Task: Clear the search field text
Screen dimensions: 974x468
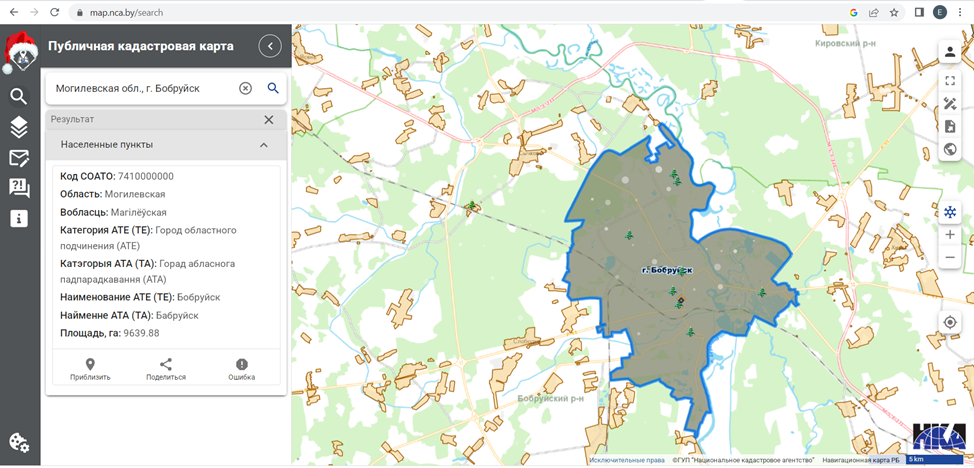Action: [245, 88]
